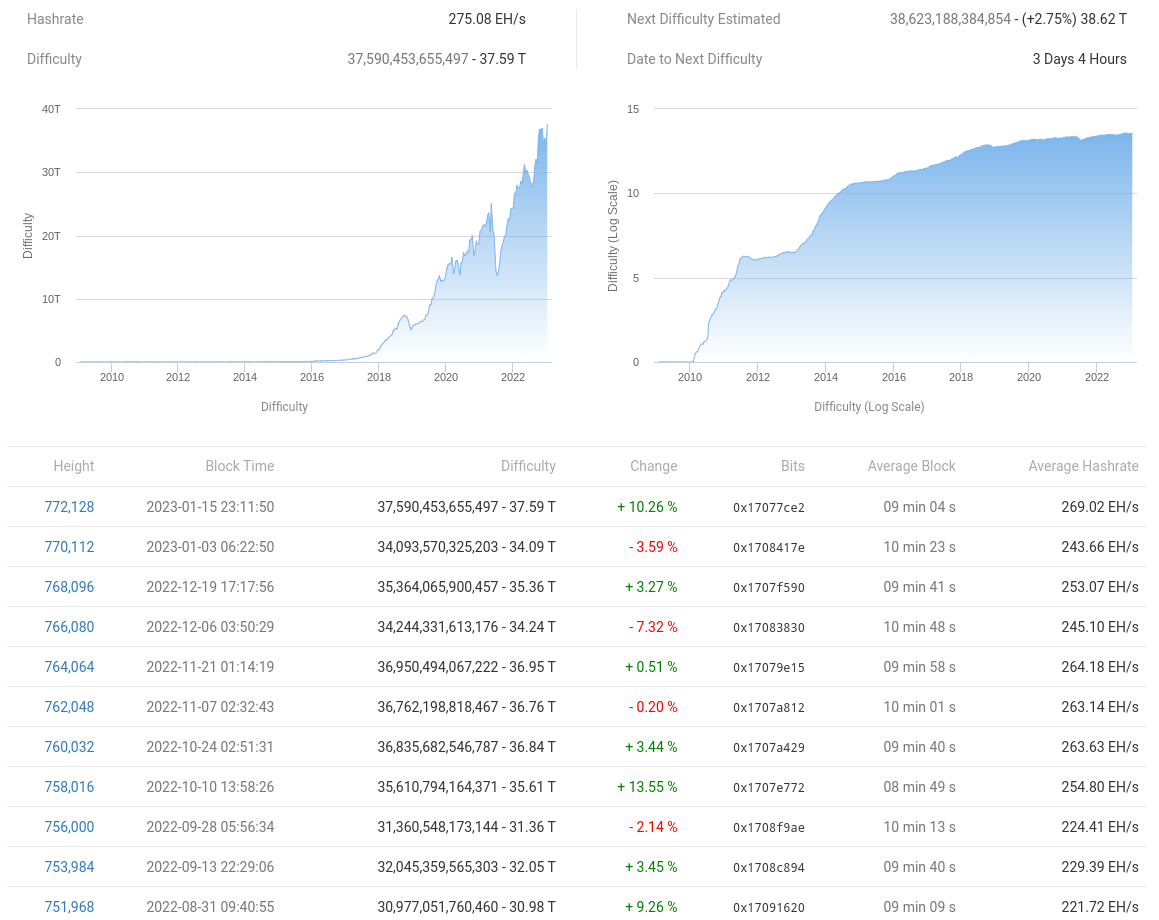Image resolution: width=1159 pixels, height=920 pixels.
Task: Open block 772,128 details
Action: [69, 506]
